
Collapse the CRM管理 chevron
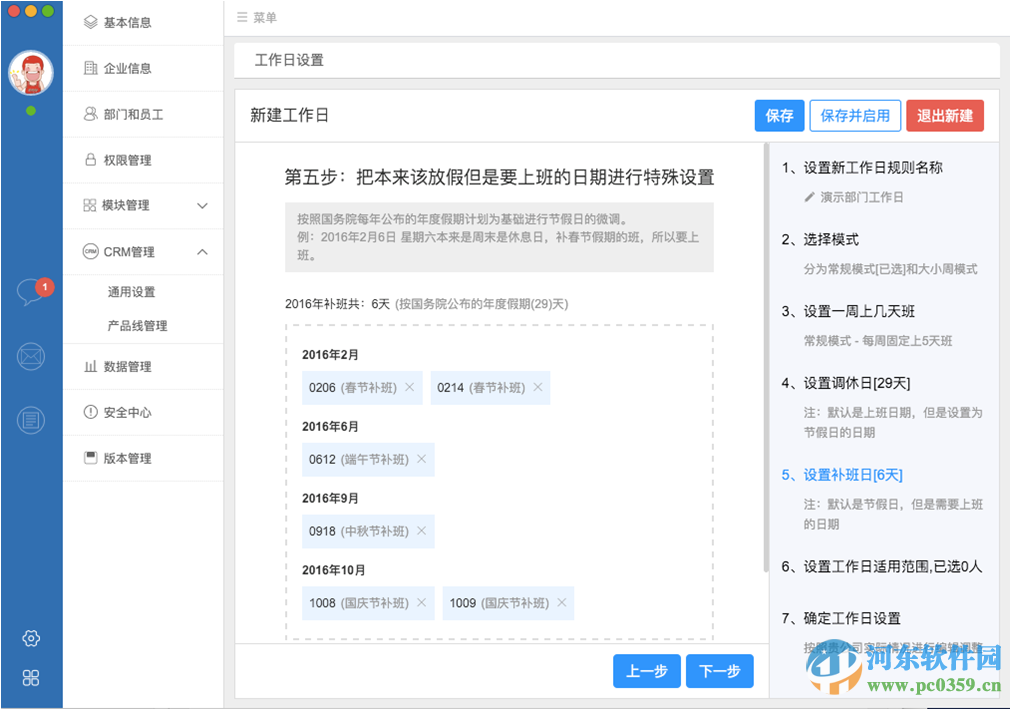[x=202, y=251]
